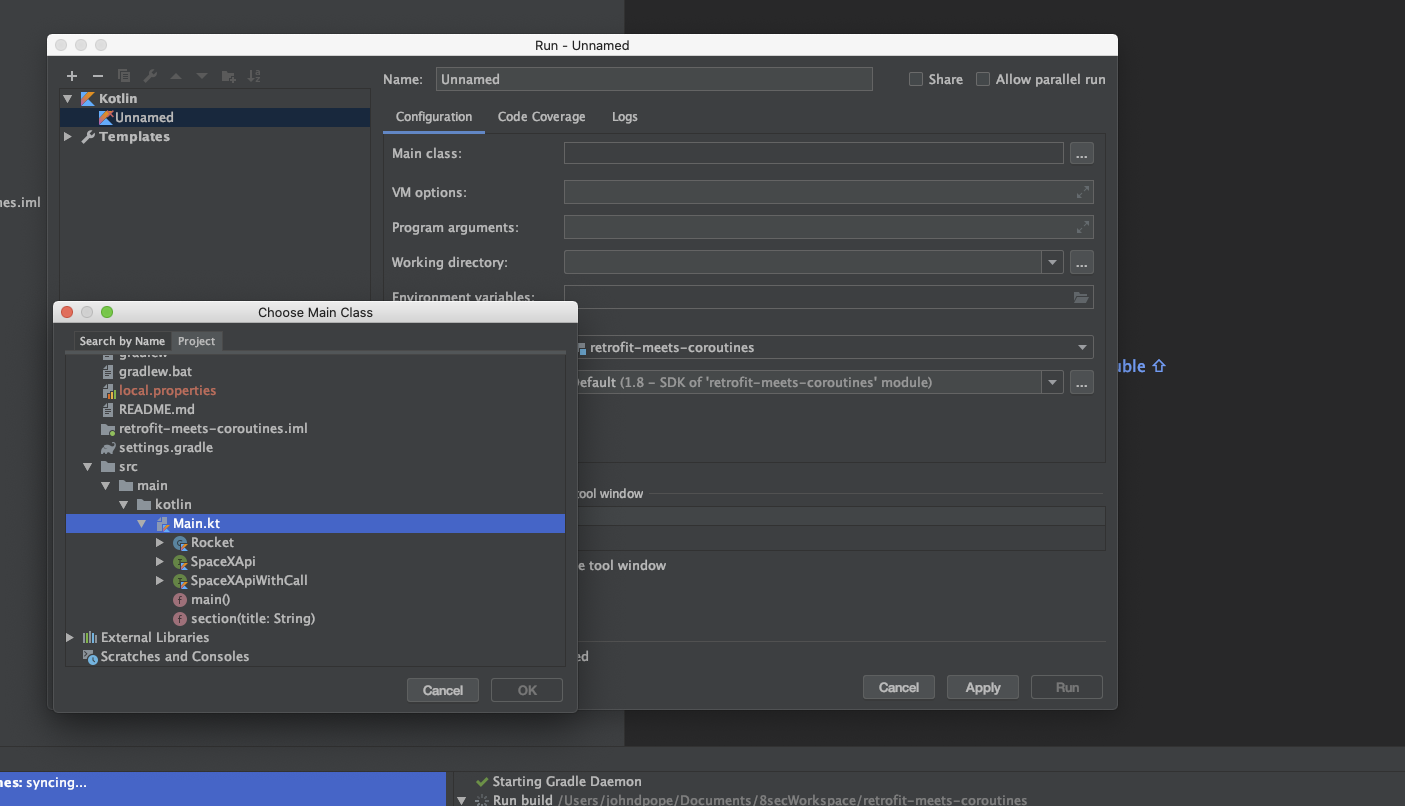Remove configuration using the minus icon

(98, 76)
